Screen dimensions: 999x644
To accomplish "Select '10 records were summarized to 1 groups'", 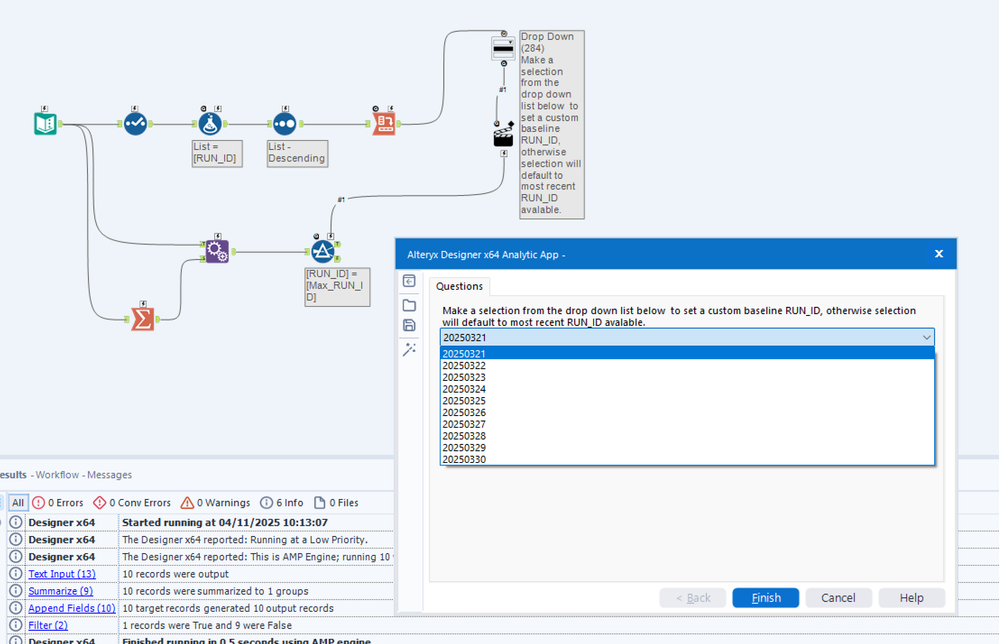I will 215,591.
